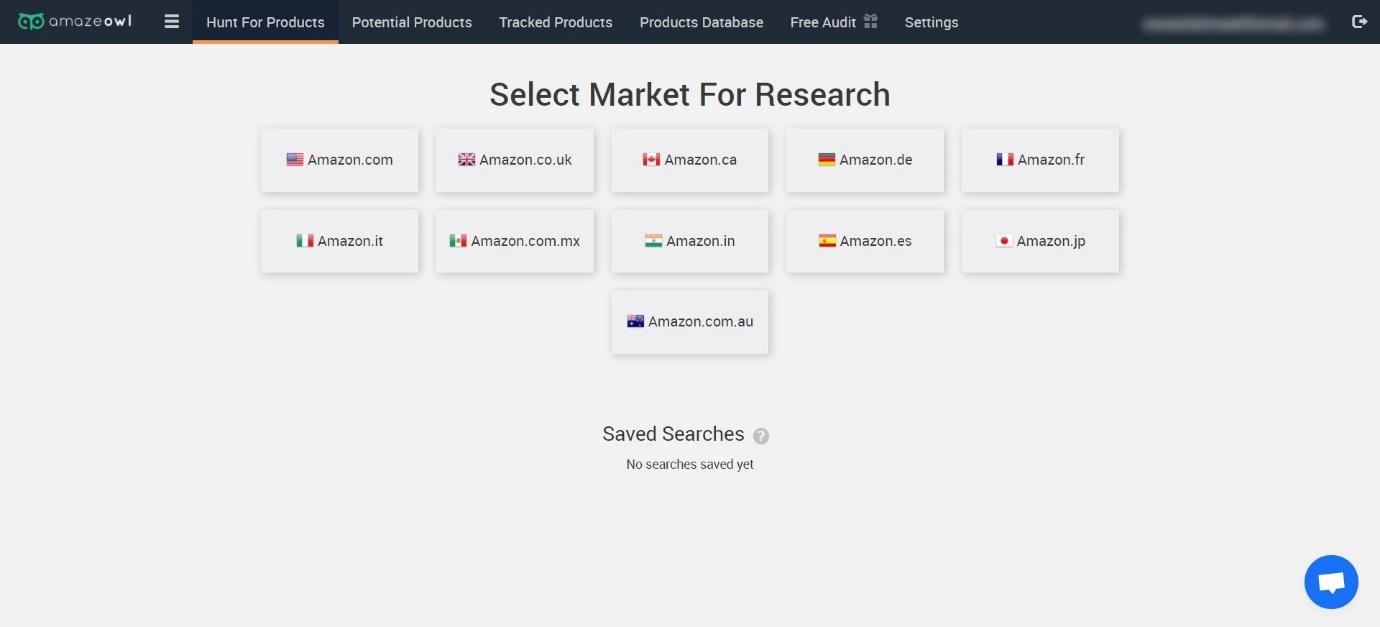The height and width of the screenshot is (627, 1380).
Task: Select the Amazon.in market
Action: click(690, 241)
